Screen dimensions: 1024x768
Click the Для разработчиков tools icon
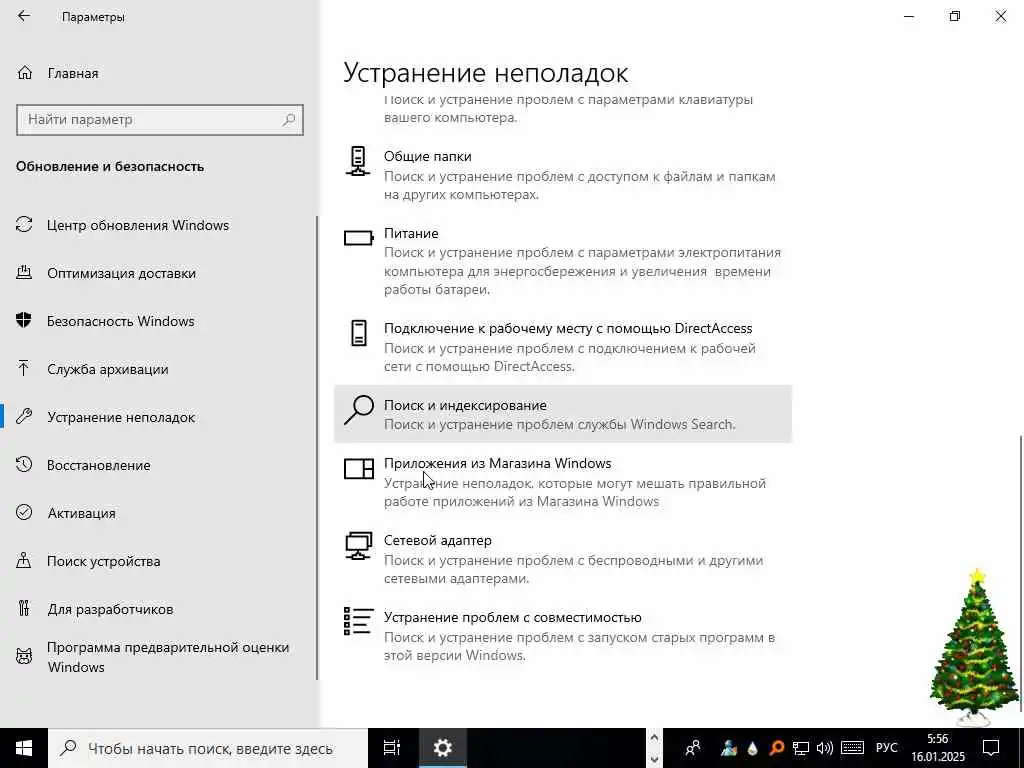pos(24,609)
